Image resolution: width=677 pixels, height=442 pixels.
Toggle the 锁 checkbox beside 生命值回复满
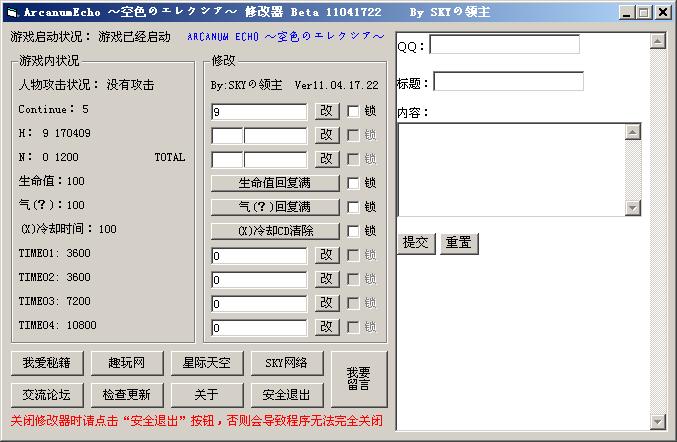(353, 183)
